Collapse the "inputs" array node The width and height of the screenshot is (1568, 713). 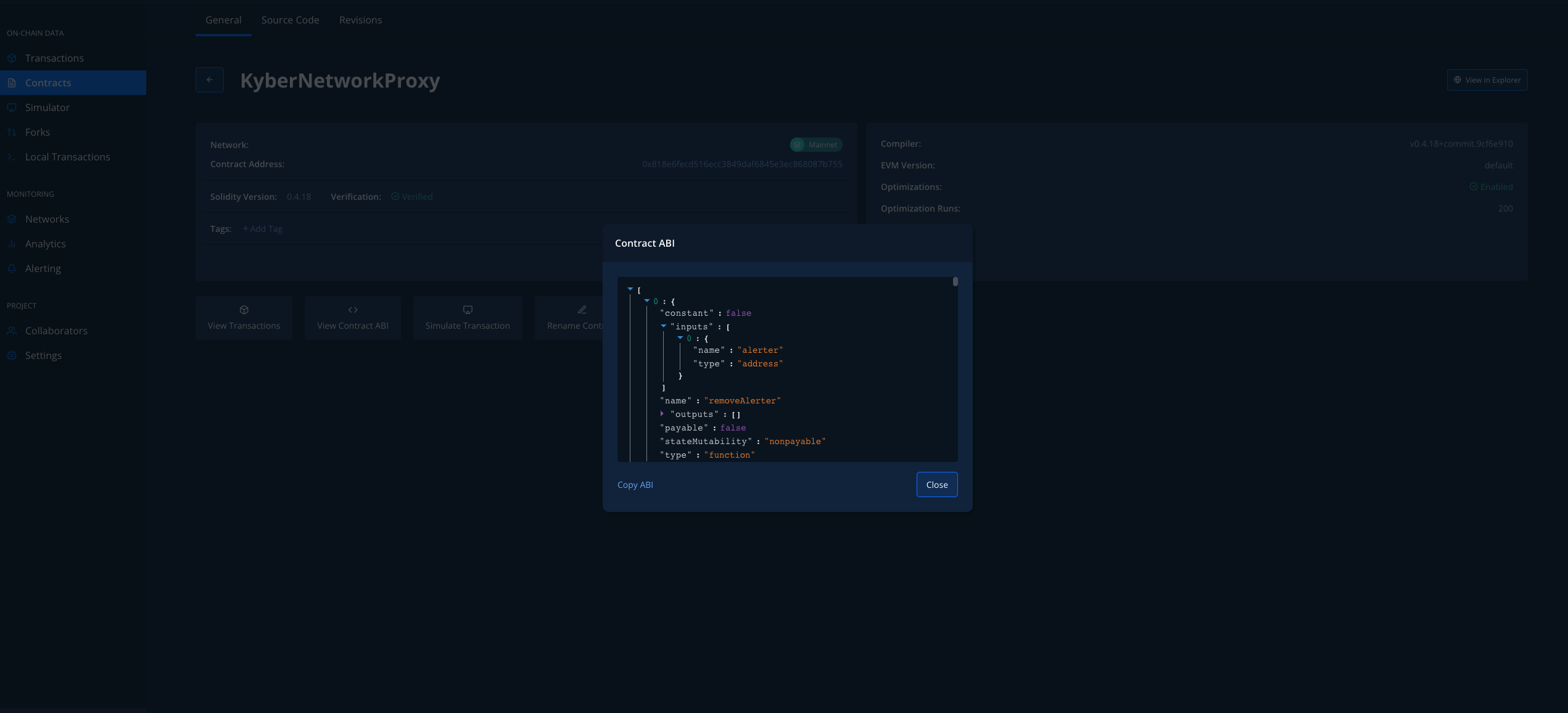pos(664,326)
